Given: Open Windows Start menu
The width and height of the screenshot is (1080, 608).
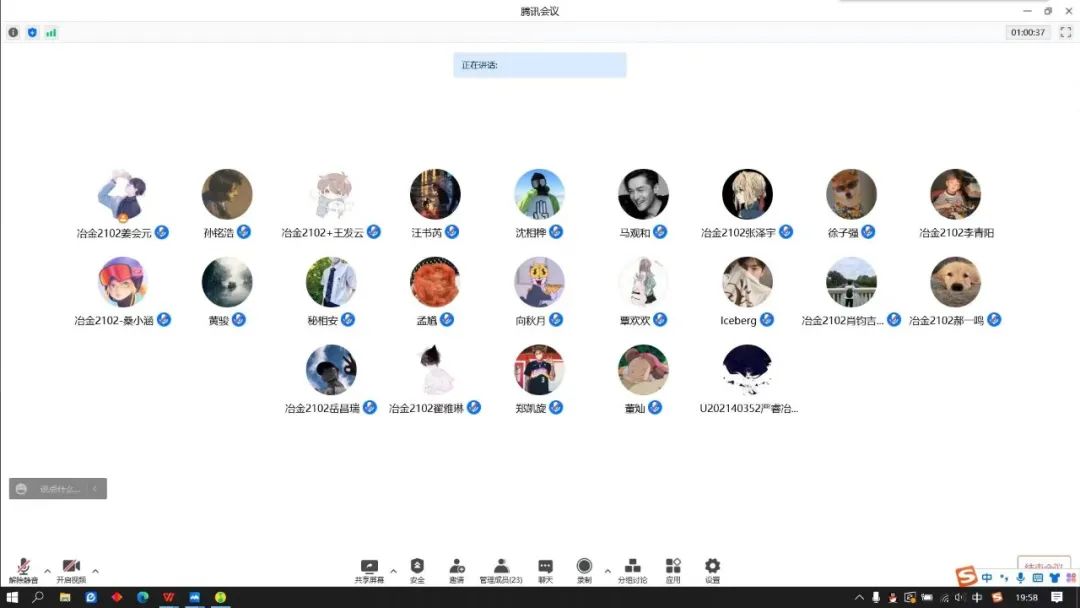Looking at the screenshot, I should click(12, 597).
